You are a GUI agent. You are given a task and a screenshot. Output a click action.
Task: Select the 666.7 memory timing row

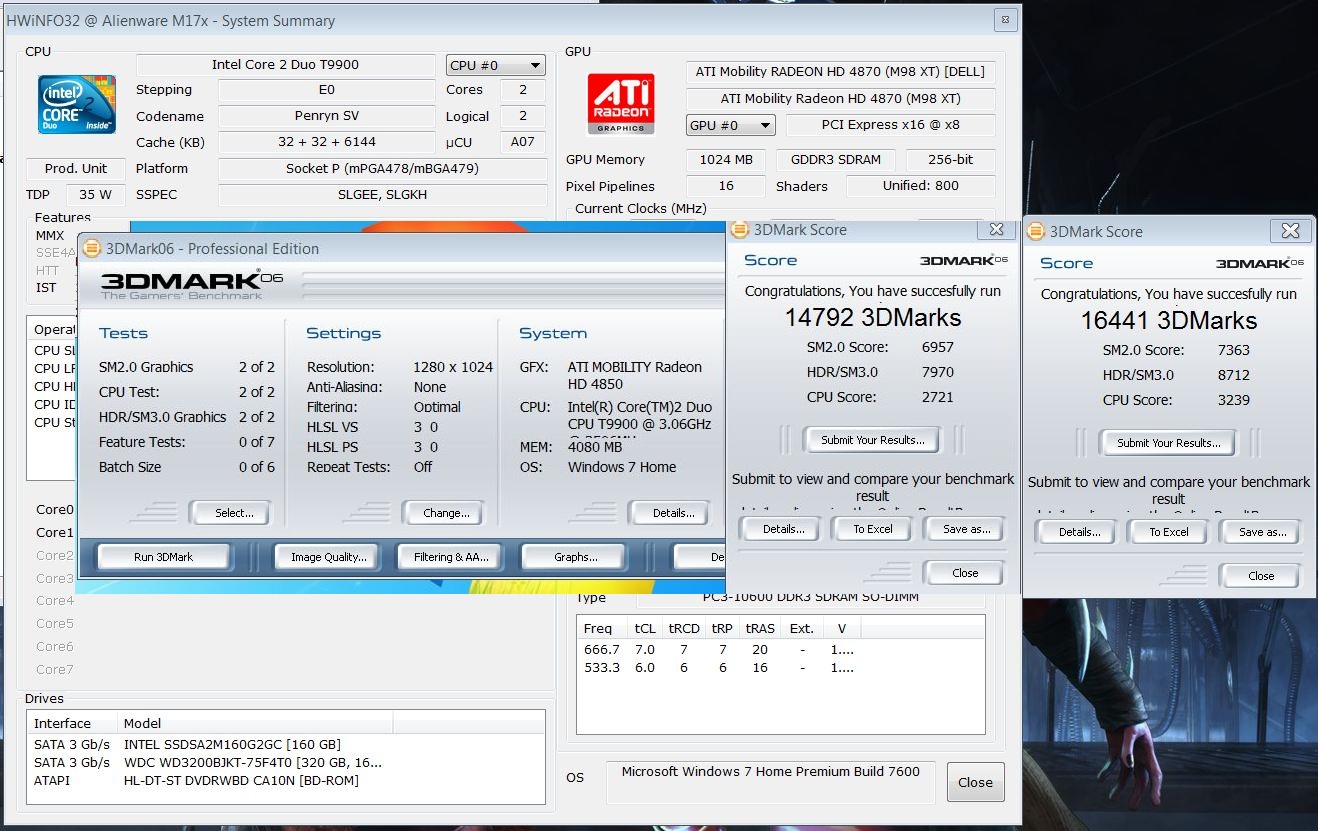pos(780,649)
